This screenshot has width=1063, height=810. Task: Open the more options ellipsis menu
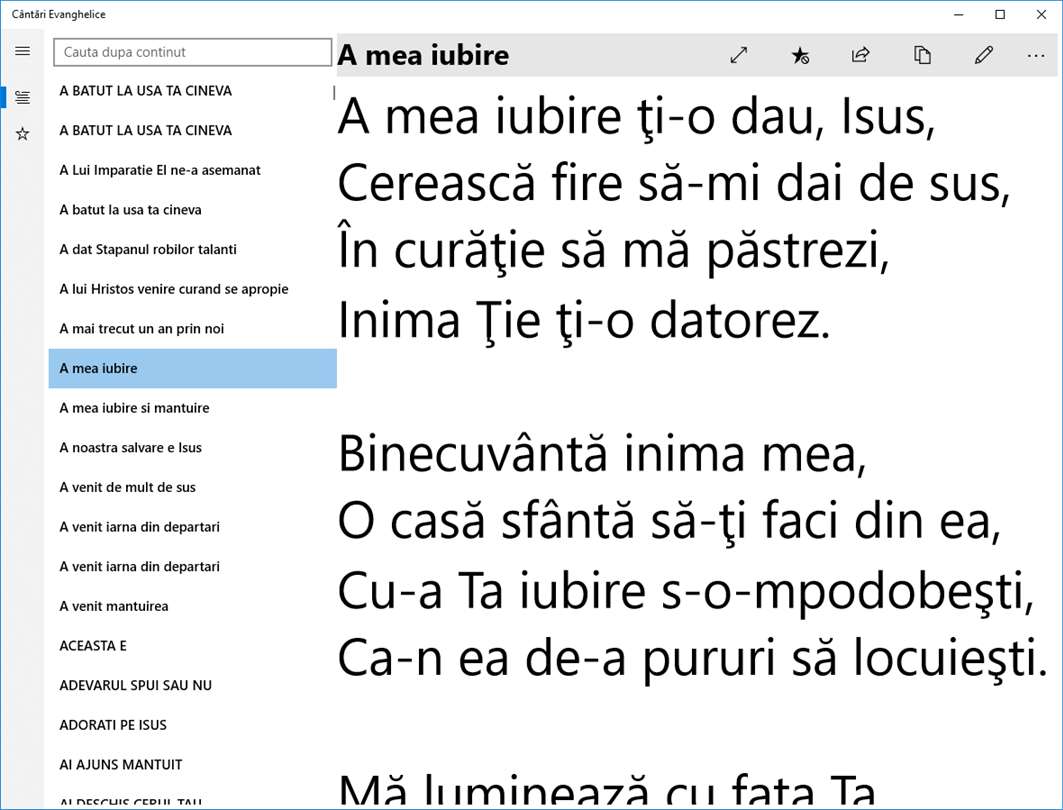pyautogui.click(x=1036, y=55)
